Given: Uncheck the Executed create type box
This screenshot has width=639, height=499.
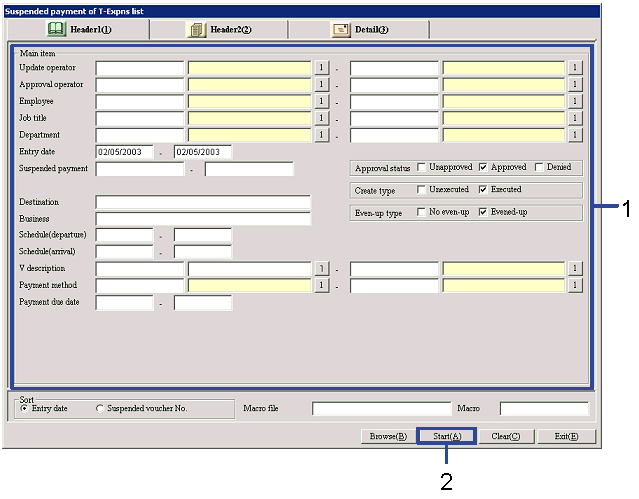Looking at the screenshot, I should tap(483, 190).
